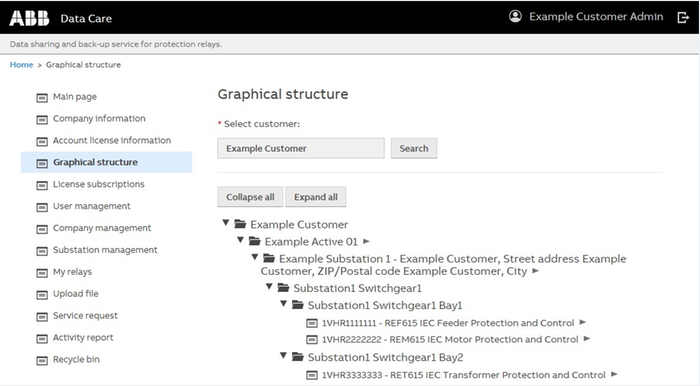Click the Upload file sidebar icon
The height and width of the screenshot is (386, 700).
click(x=42, y=295)
